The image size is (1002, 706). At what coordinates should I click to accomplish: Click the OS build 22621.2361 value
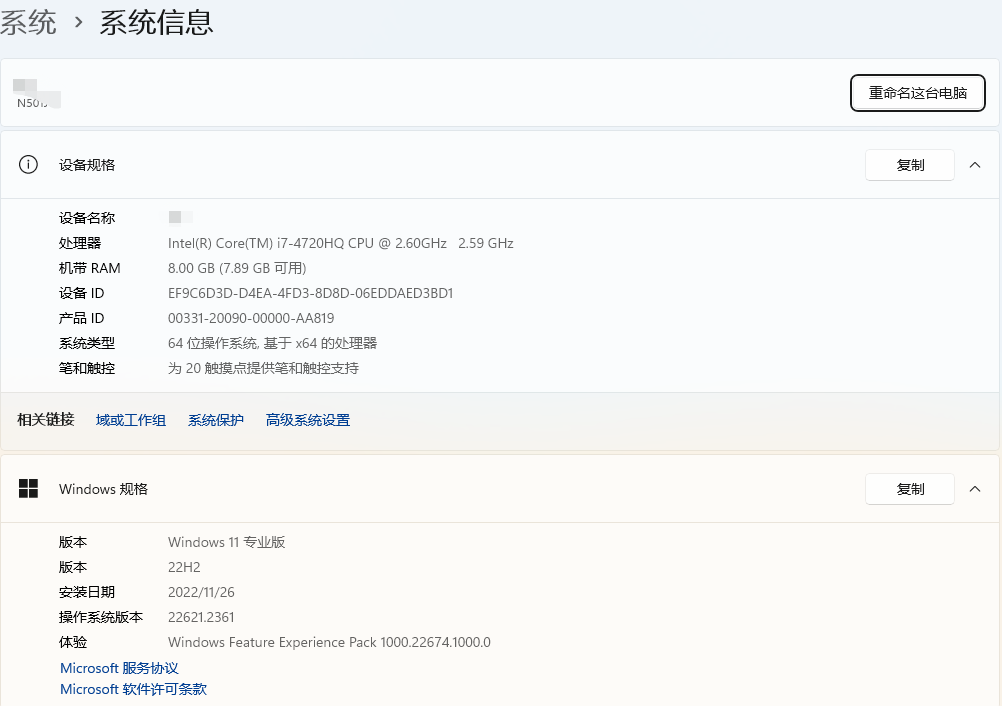click(201, 617)
